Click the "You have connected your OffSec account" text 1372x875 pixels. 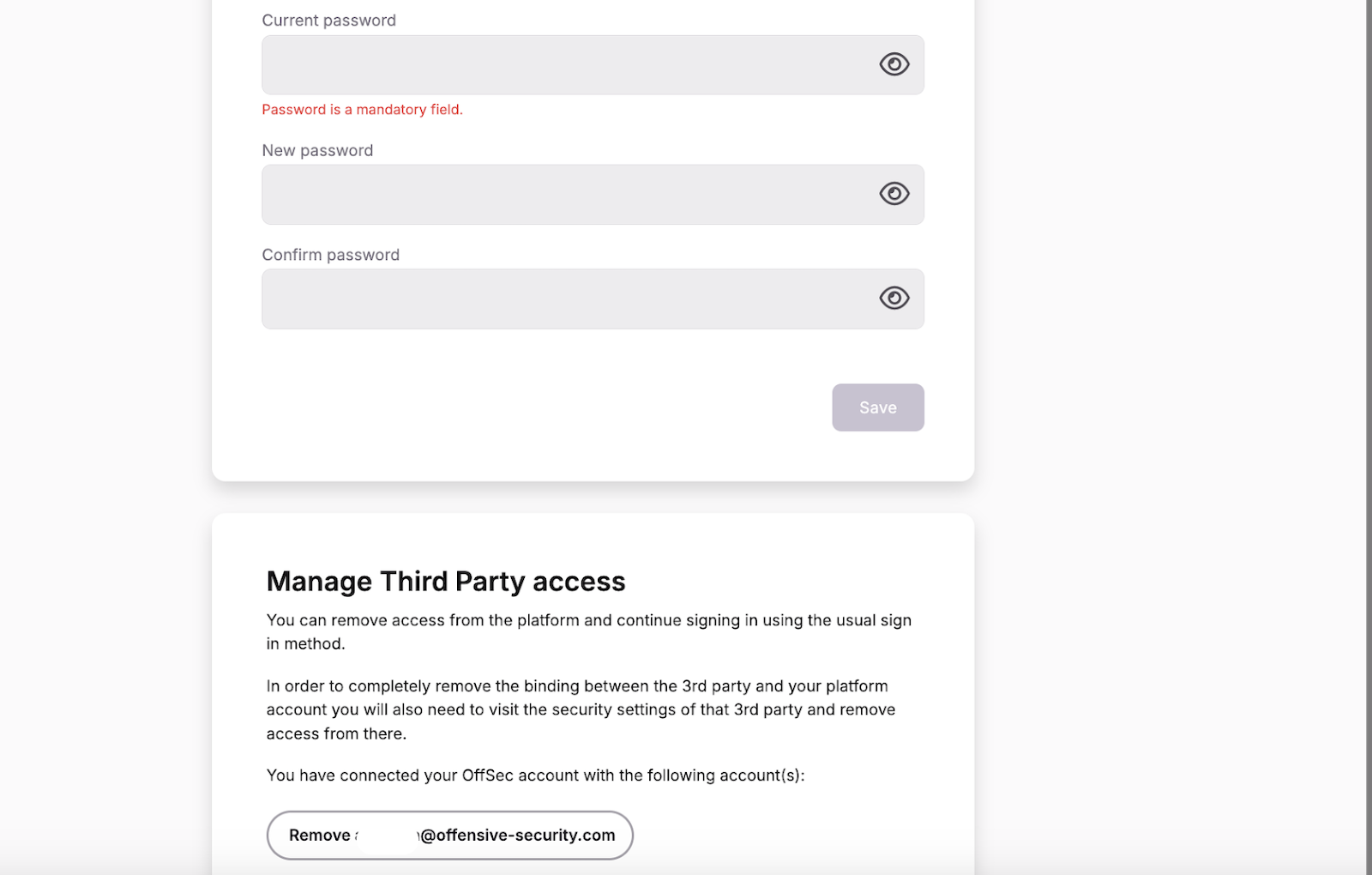(535, 775)
